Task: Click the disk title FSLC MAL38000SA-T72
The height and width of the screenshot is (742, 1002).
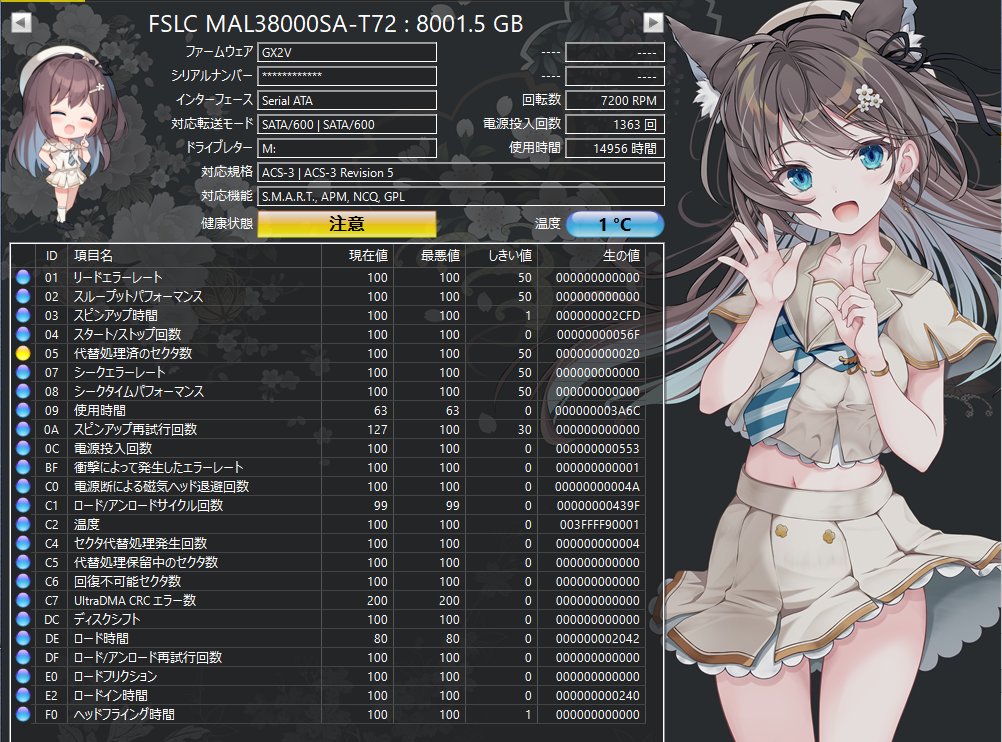Action: [274, 24]
